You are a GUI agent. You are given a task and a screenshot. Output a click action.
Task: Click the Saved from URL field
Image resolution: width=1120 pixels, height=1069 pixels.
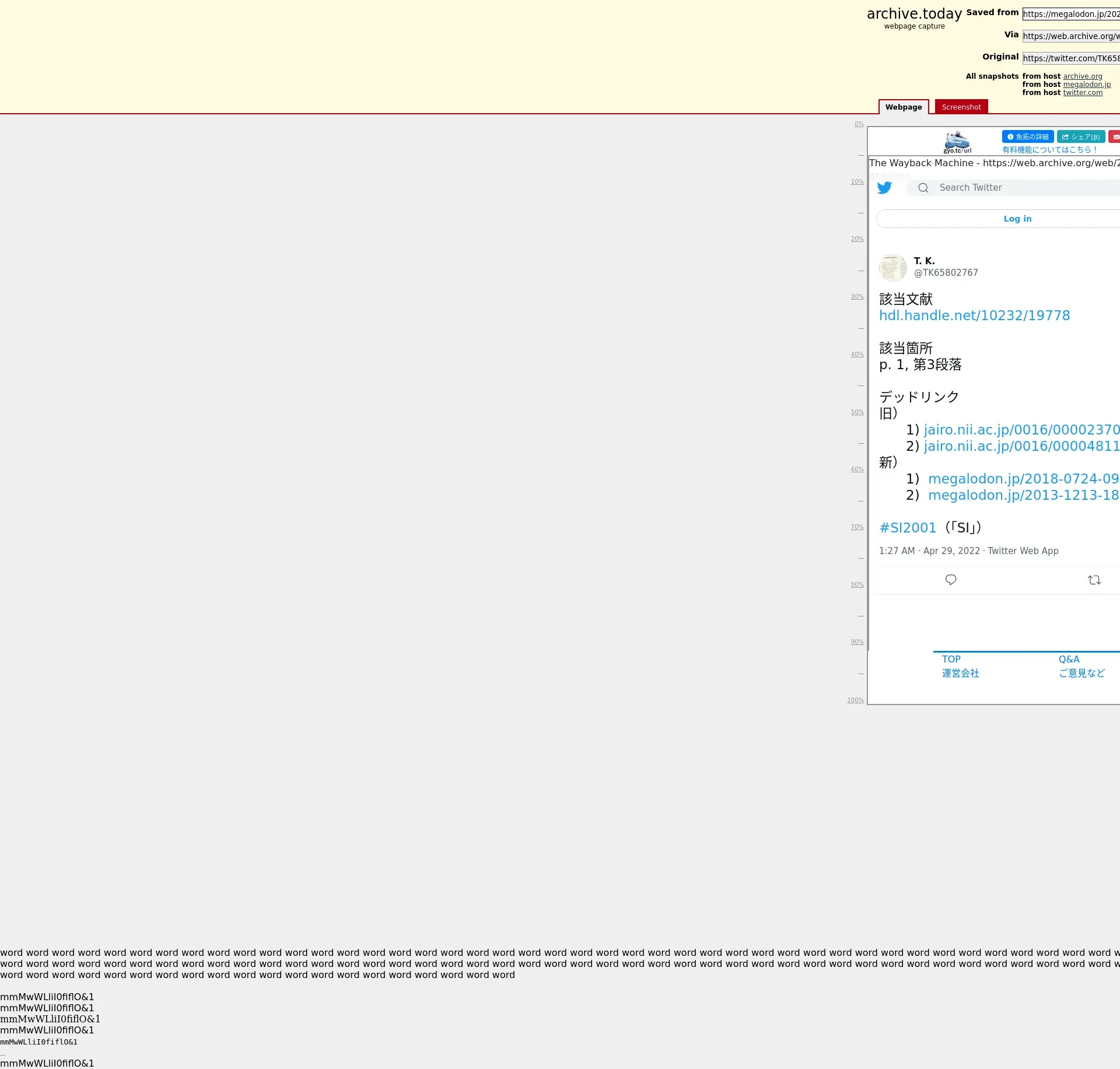coord(1070,14)
